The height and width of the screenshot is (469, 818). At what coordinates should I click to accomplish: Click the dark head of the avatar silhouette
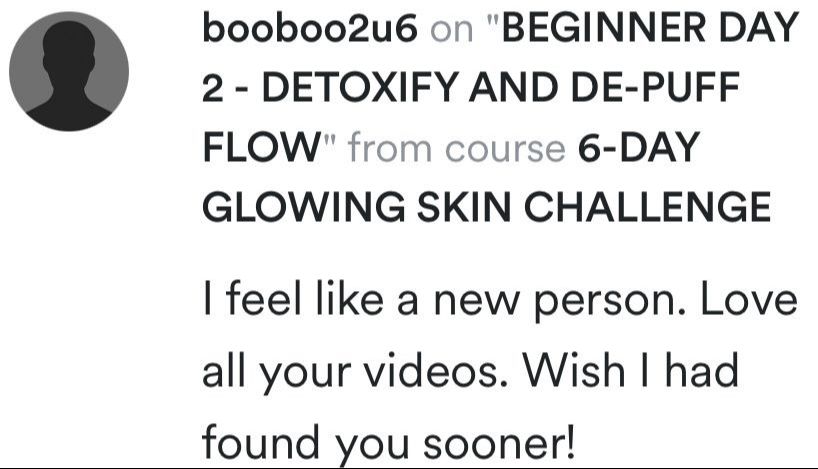[x=69, y=48]
